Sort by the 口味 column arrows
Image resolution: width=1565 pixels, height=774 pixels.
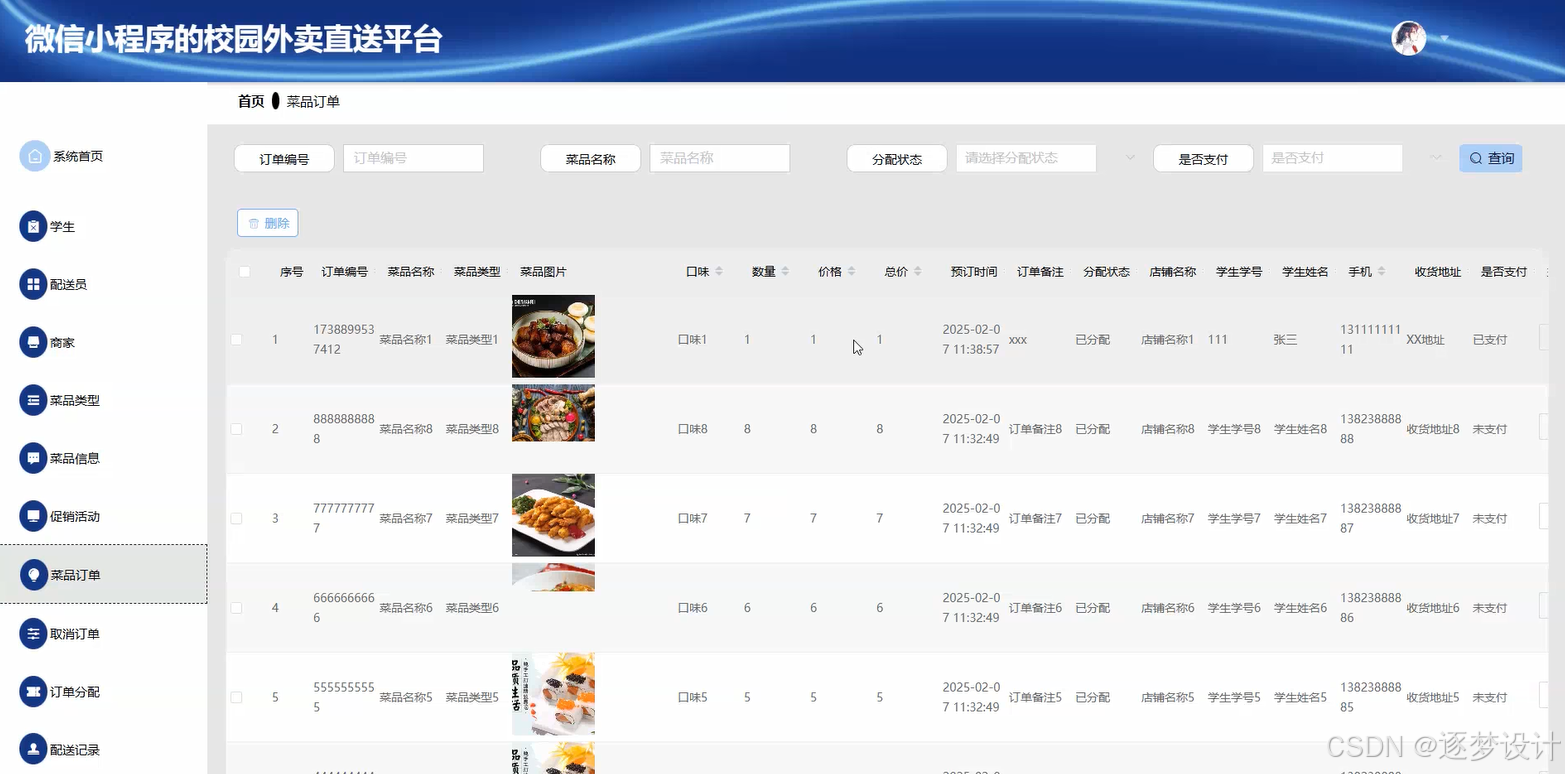tap(719, 272)
